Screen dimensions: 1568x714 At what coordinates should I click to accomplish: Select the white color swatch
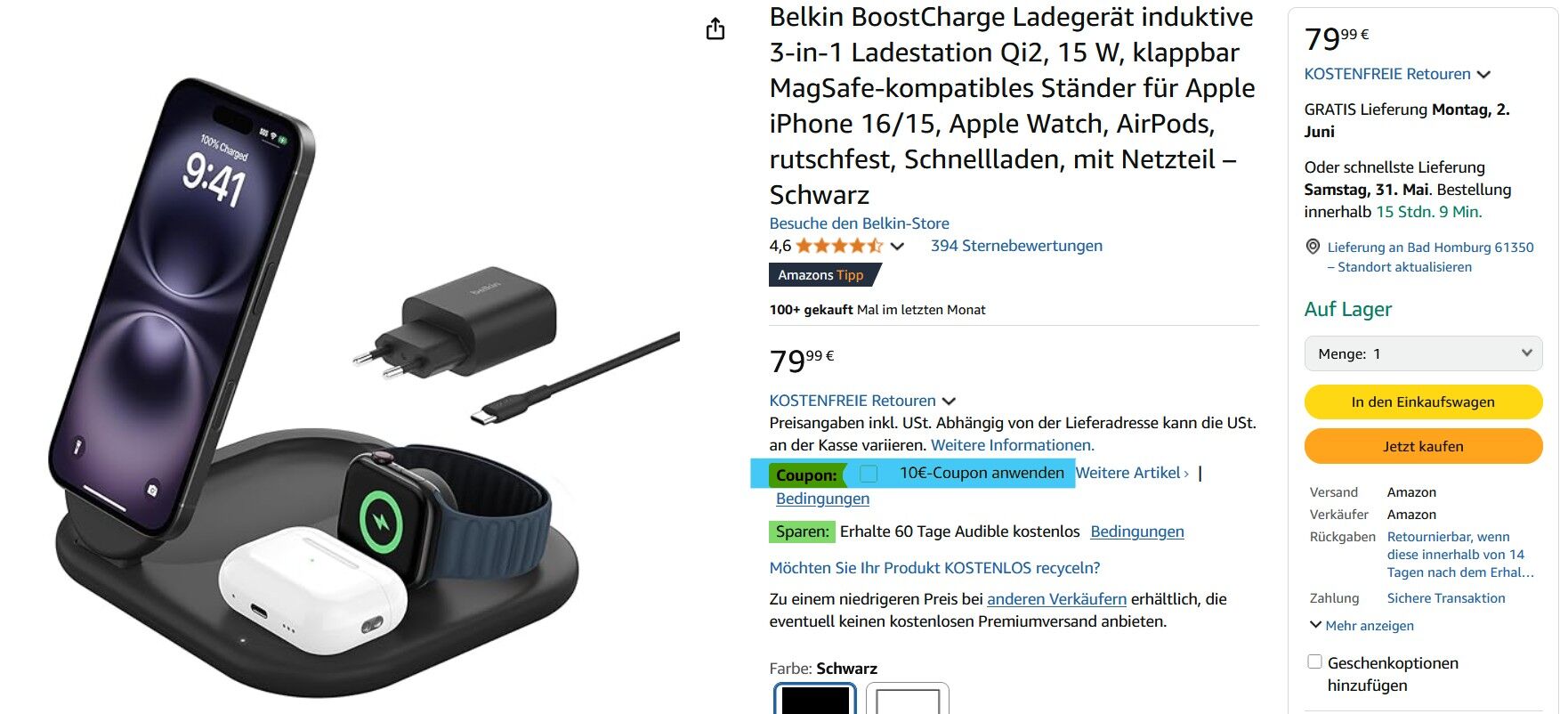(x=907, y=700)
